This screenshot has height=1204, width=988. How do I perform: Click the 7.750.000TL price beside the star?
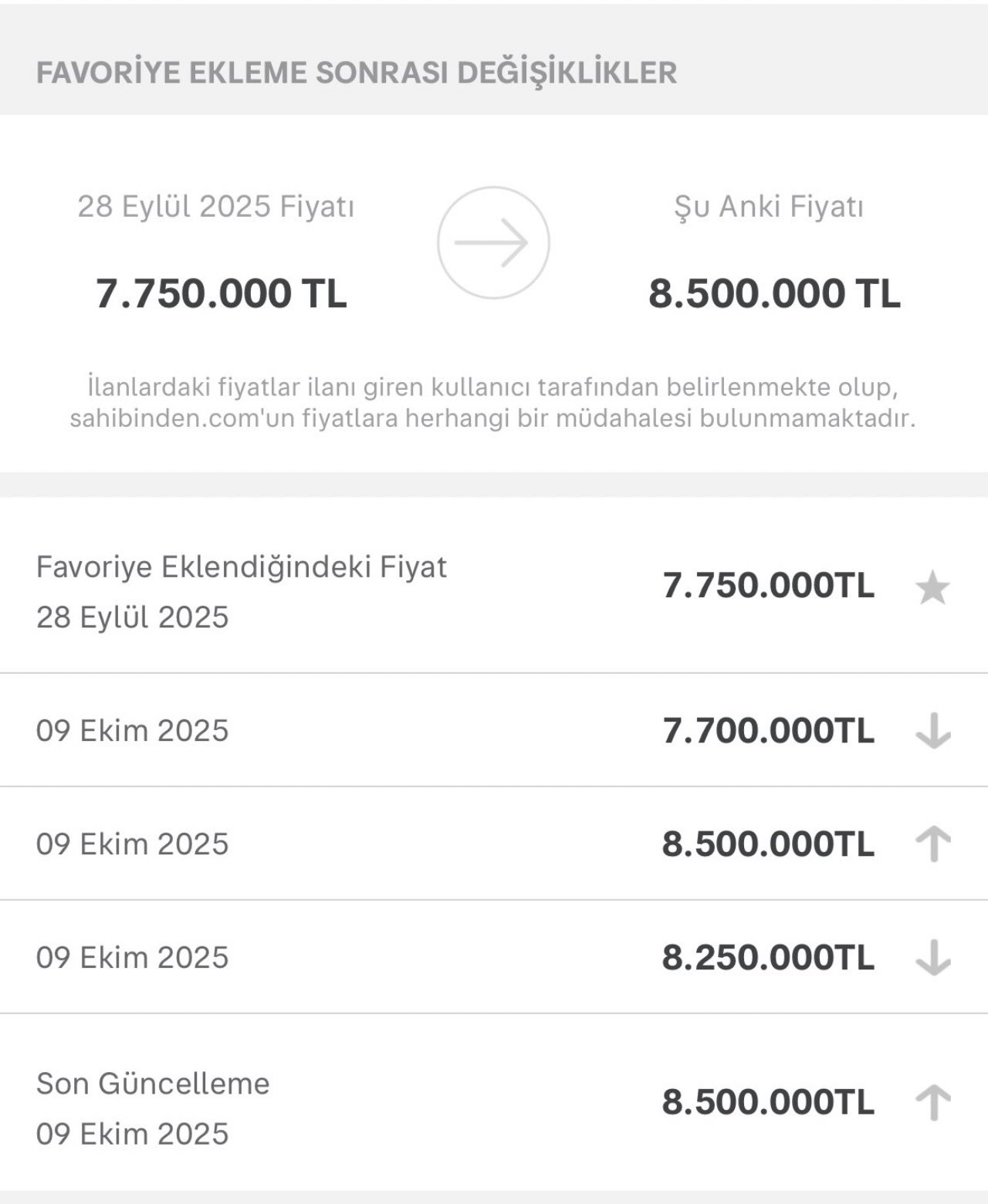(x=768, y=586)
